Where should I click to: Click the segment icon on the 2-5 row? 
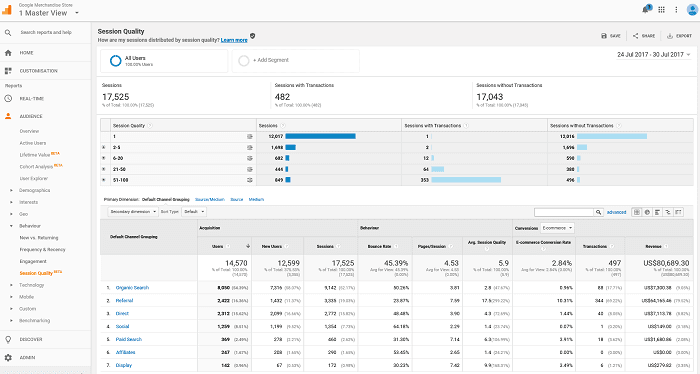(250, 147)
